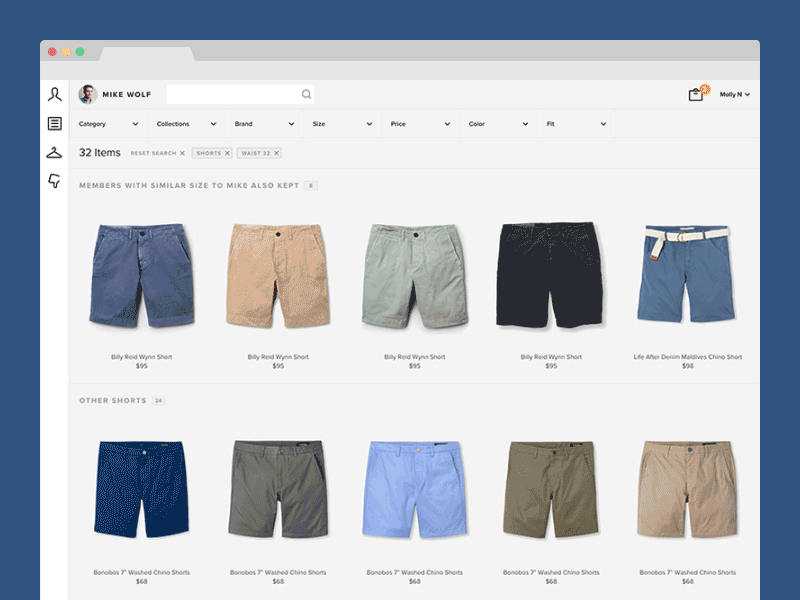
Task: Click the search magnifier icon
Action: pos(306,94)
